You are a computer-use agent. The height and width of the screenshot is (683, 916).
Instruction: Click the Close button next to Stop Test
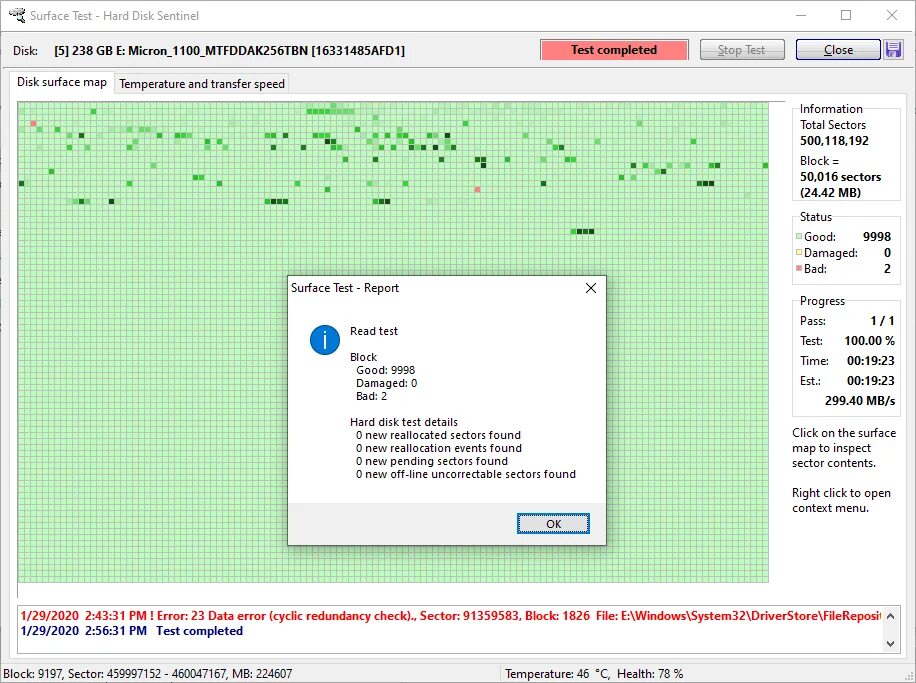[x=838, y=50]
